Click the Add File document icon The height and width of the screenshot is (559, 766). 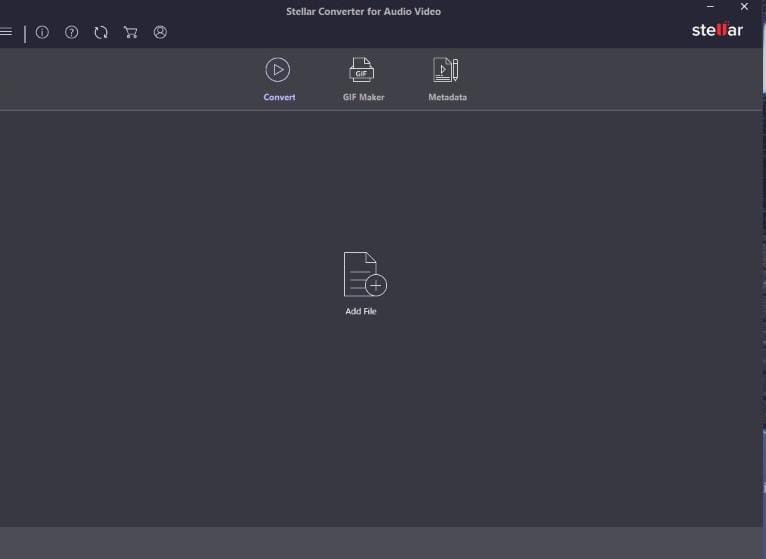[x=365, y=274]
